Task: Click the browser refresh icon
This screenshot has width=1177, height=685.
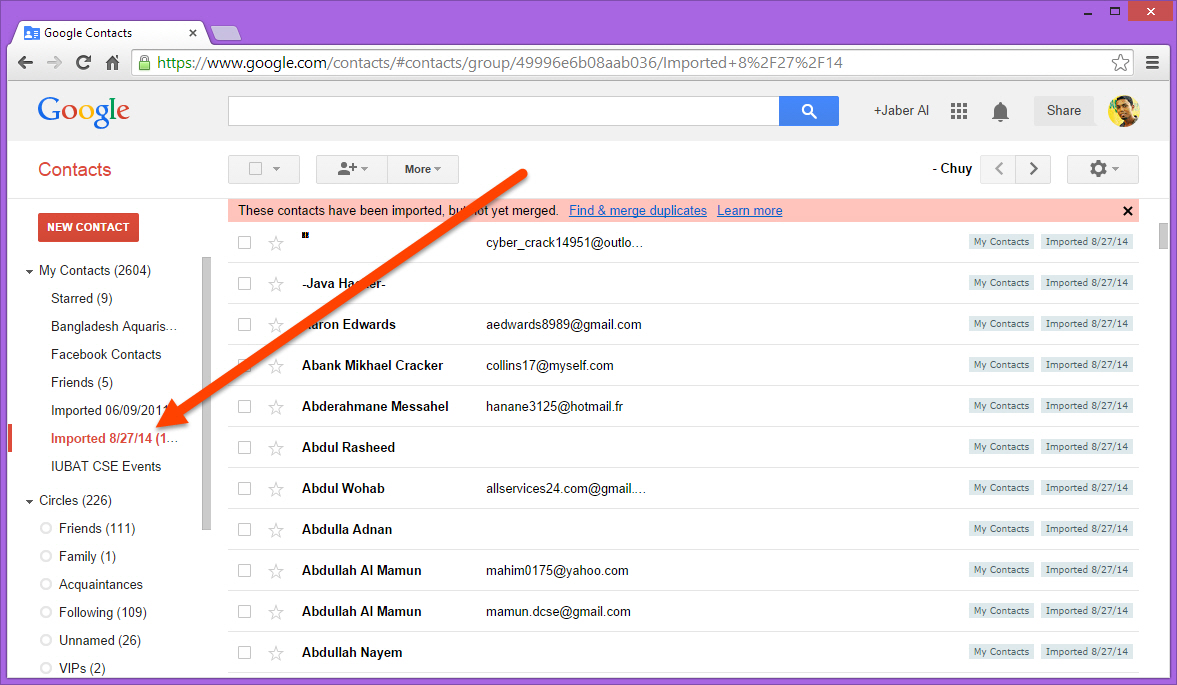Action: [84, 62]
